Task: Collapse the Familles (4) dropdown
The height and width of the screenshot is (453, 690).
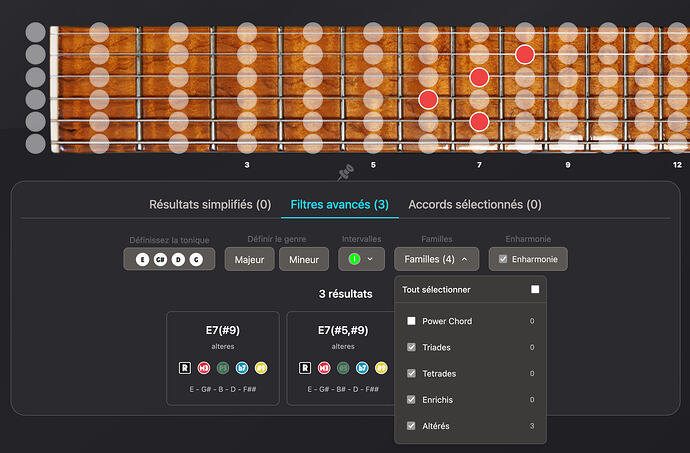Action: click(x=435, y=259)
